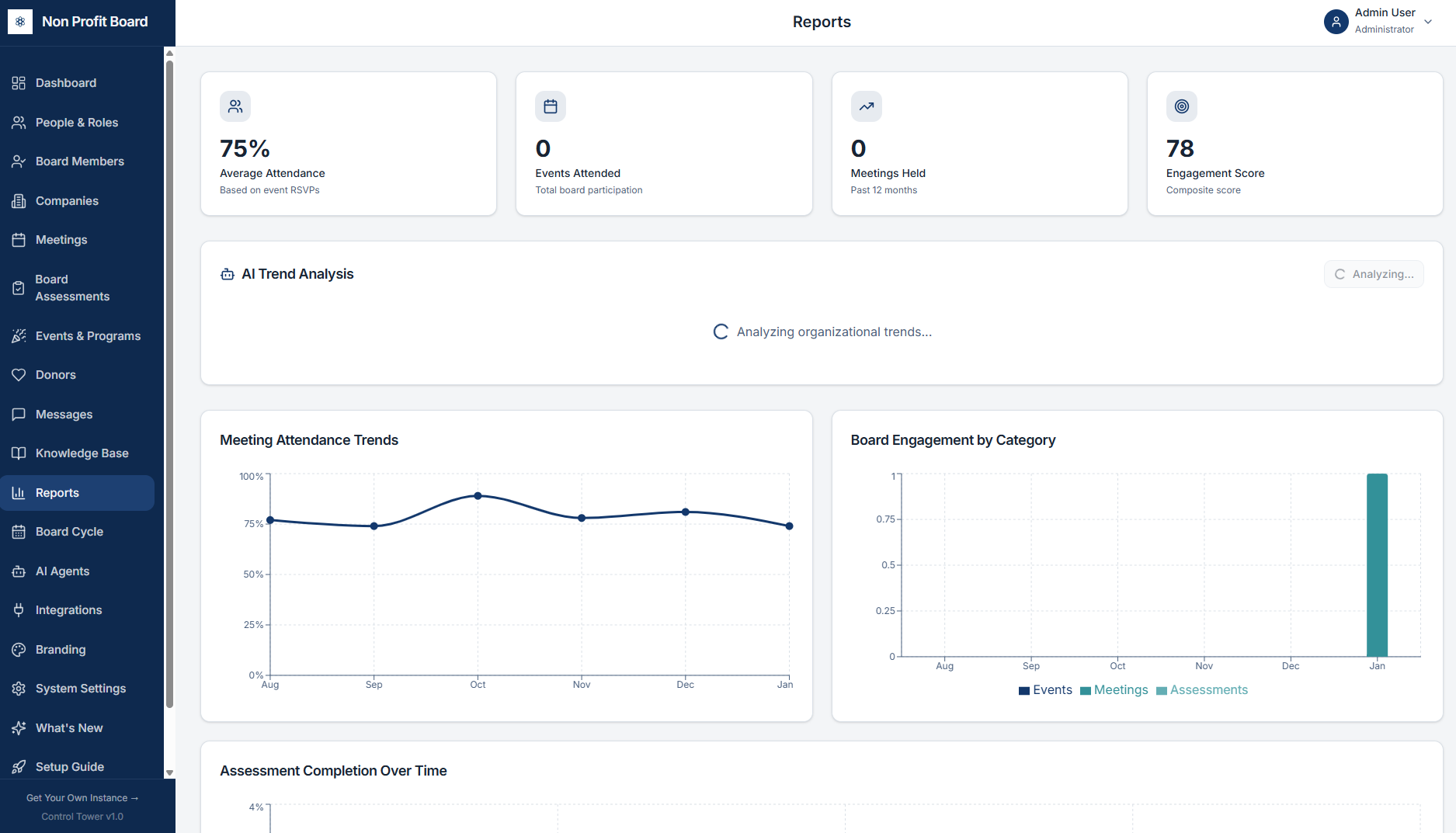Toggle the Events legend swatch

tap(1024, 691)
